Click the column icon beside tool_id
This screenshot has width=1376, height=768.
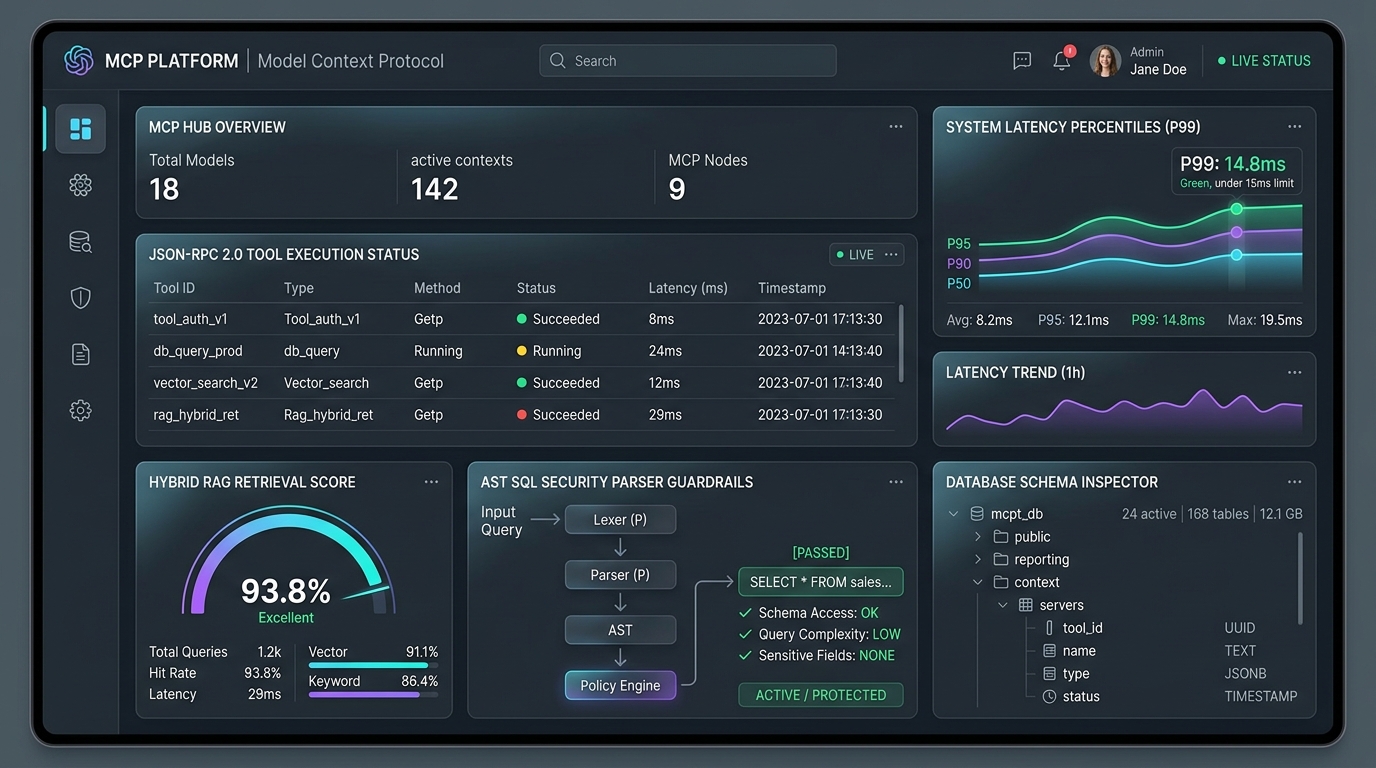(x=1049, y=628)
